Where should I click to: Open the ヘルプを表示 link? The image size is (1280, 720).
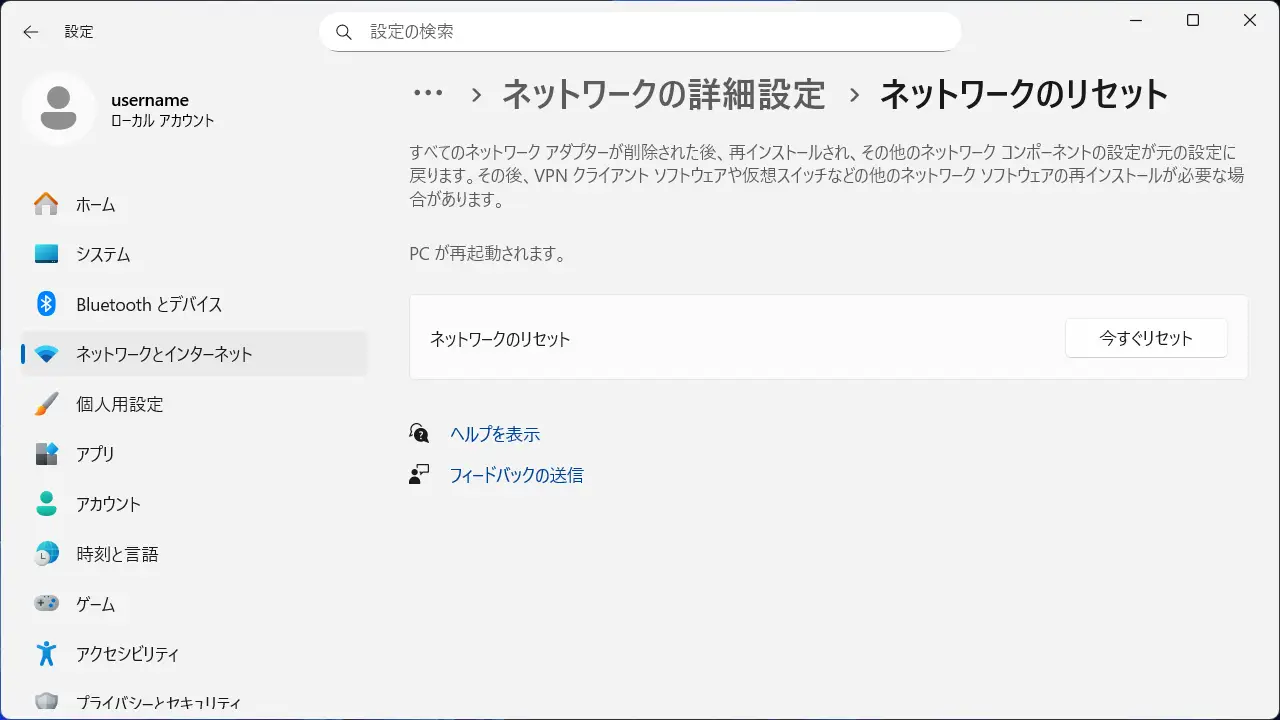pos(495,434)
